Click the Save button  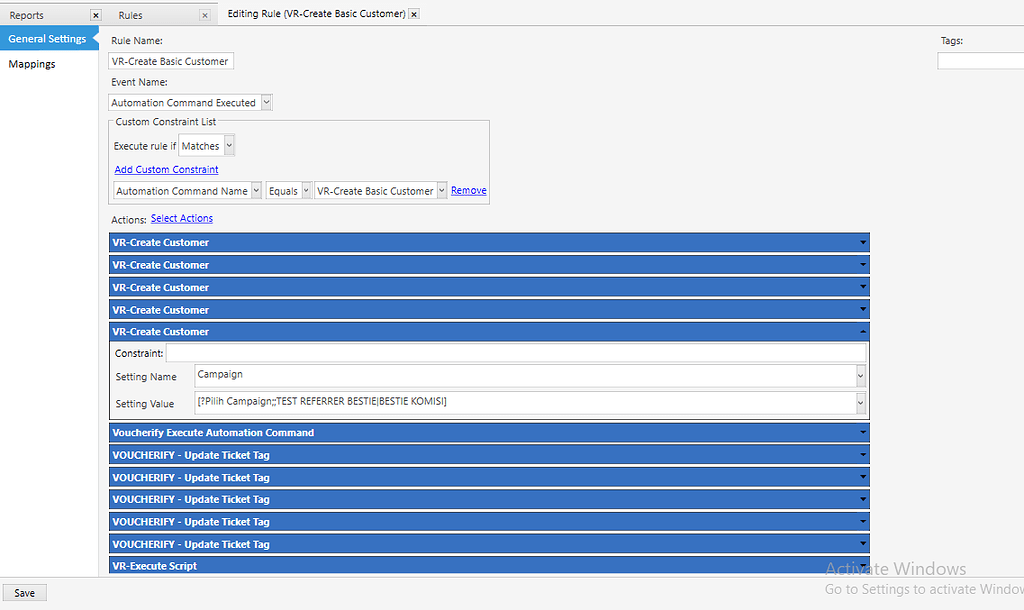click(23, 592)
